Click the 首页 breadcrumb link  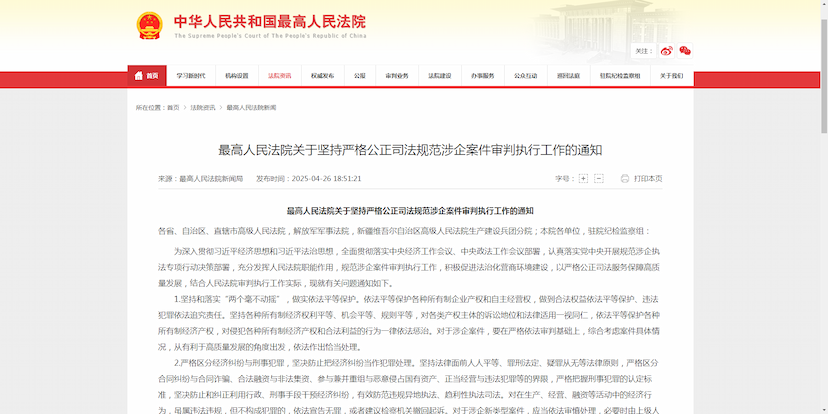coord(173,108)
